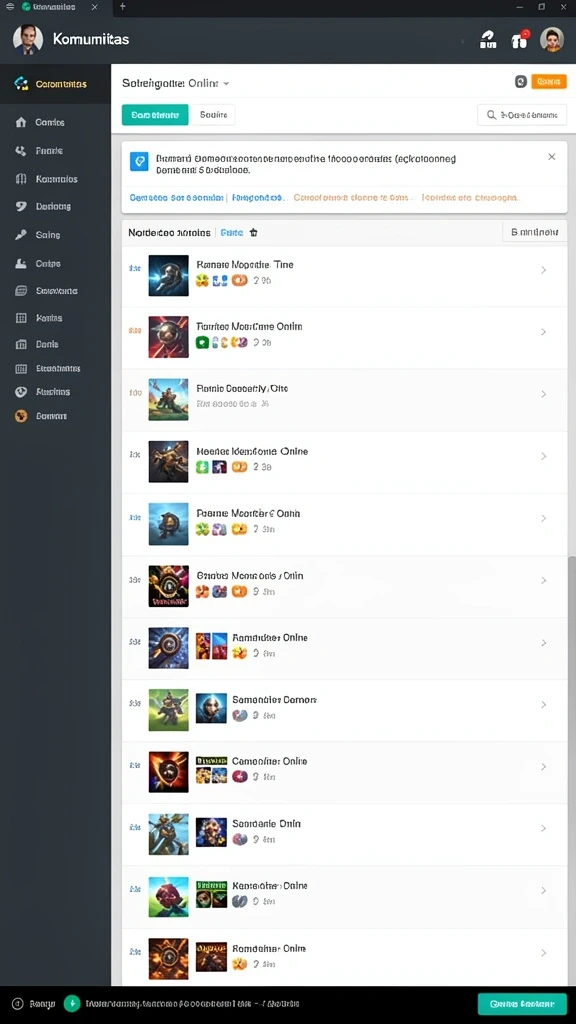Open the hamburger menu icon beside the browser tab

[x=10, y=7]
